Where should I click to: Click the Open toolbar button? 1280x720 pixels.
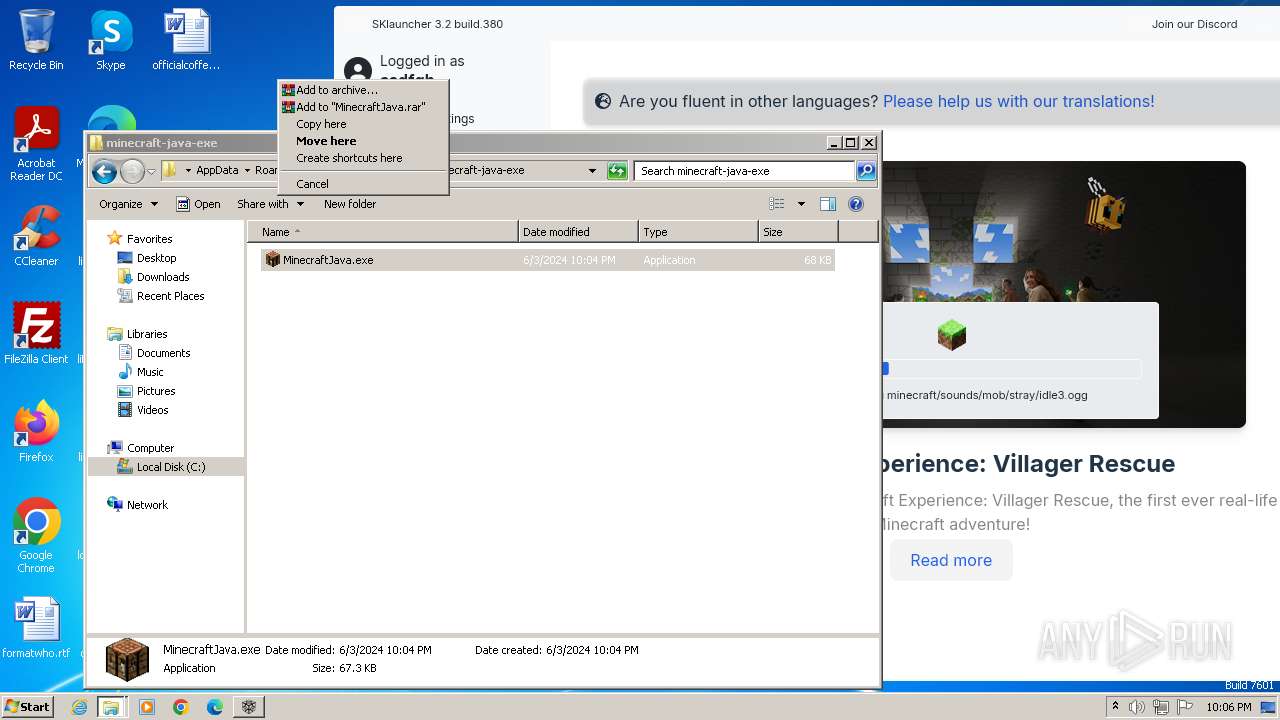pyautogui.click(x=198, y=204)
